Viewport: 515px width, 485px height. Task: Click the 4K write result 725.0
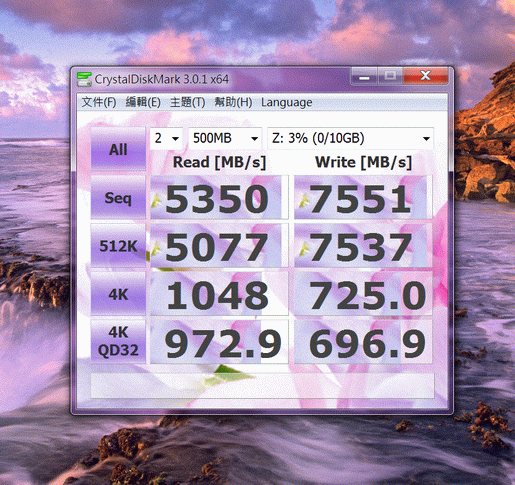[x=363, y=294]
